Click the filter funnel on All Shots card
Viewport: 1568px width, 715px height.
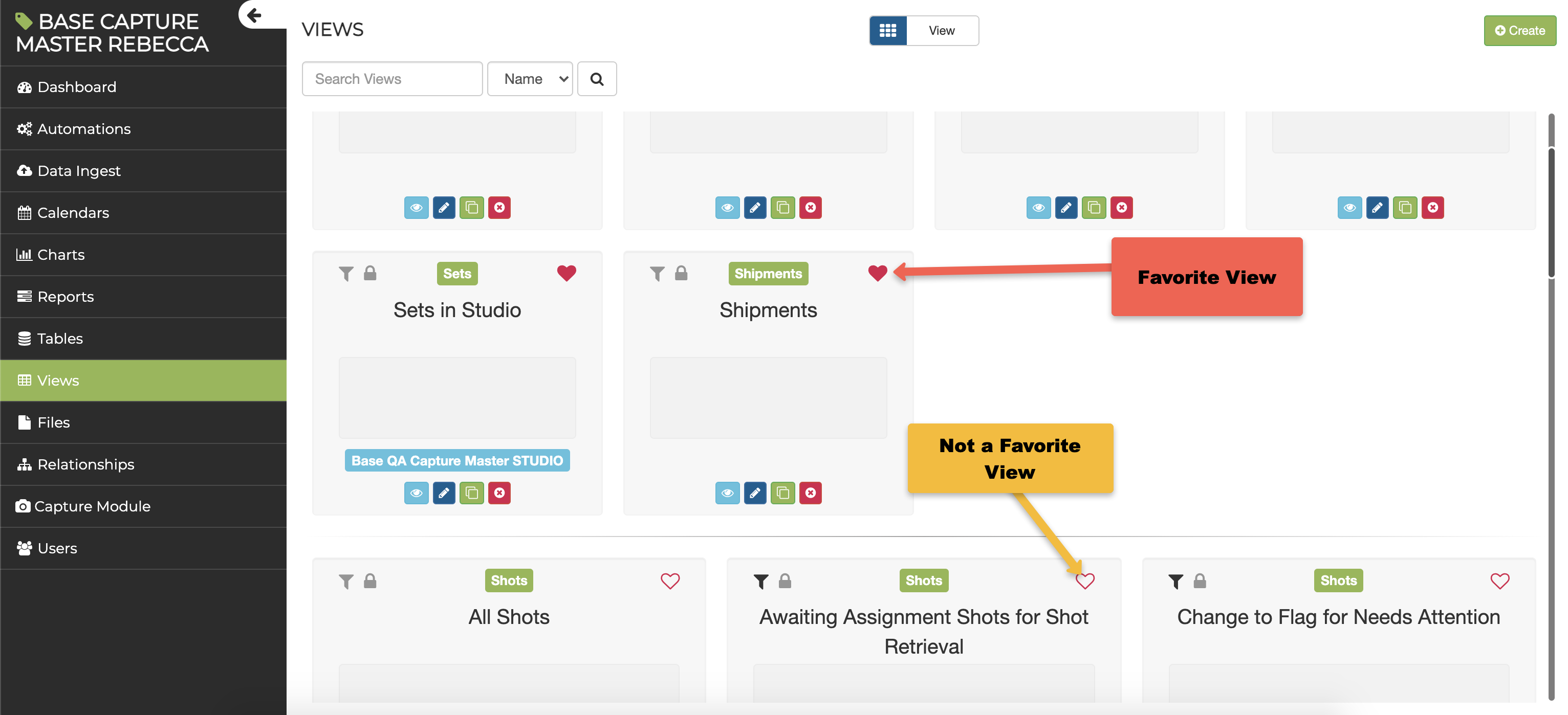(x=346, y=581)
